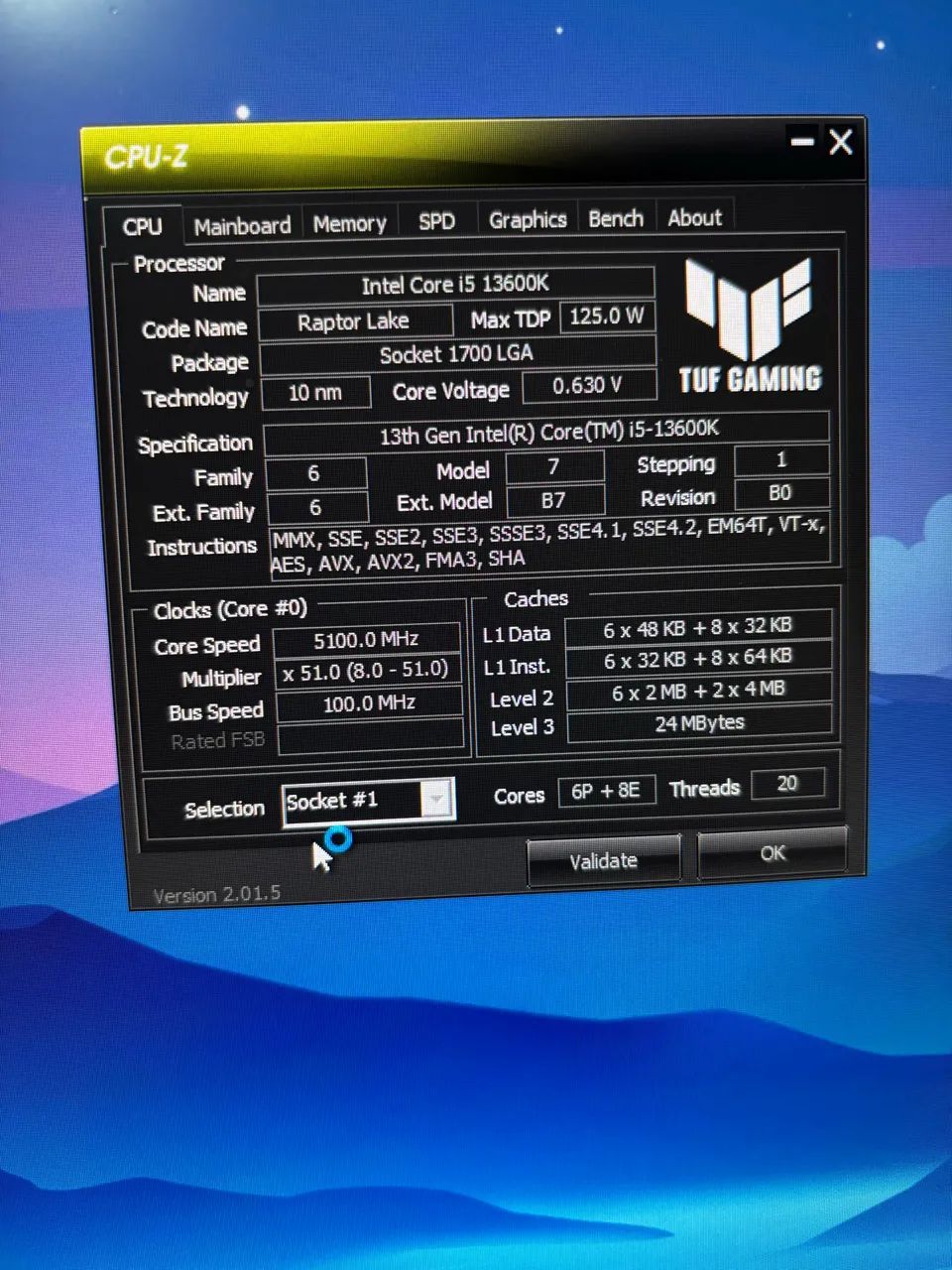The image size is (952, 1270).
Task: Open the Memory tab
Action: point(349,223)
